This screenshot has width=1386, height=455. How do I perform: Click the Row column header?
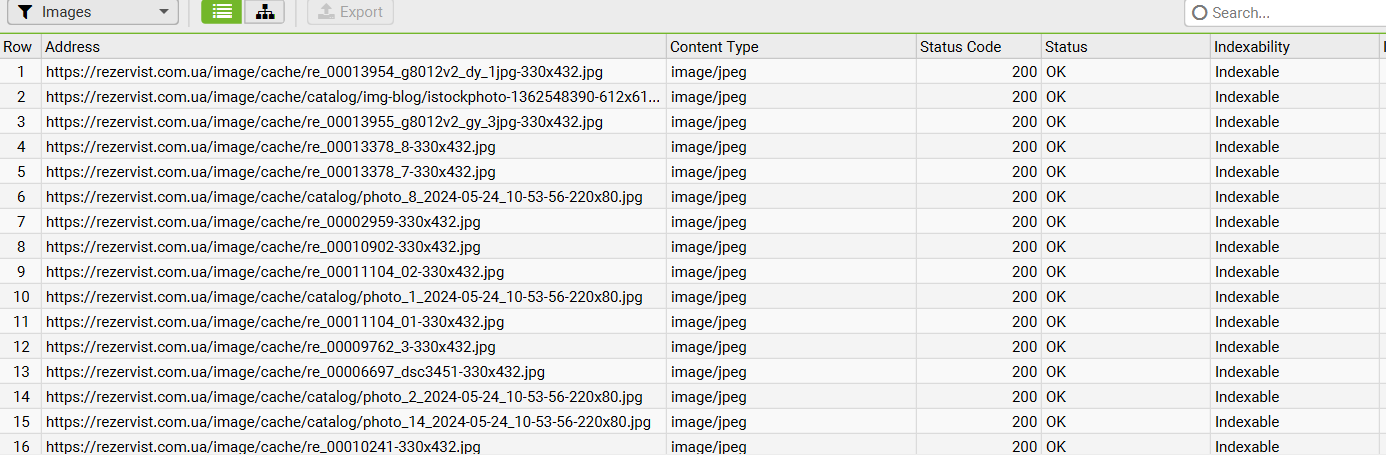tap(17, 47)
